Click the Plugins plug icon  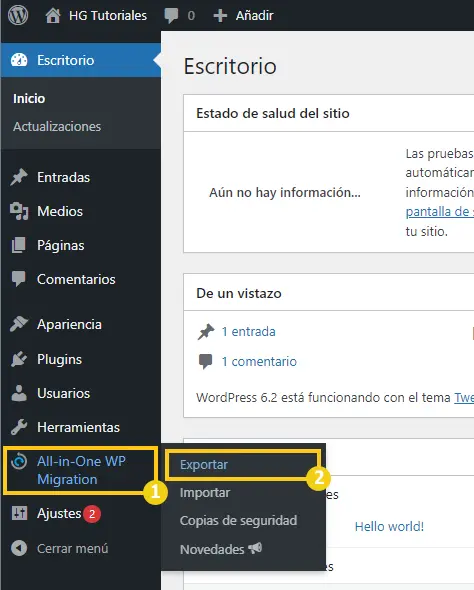pyautogui.click(x=19, y=359)
